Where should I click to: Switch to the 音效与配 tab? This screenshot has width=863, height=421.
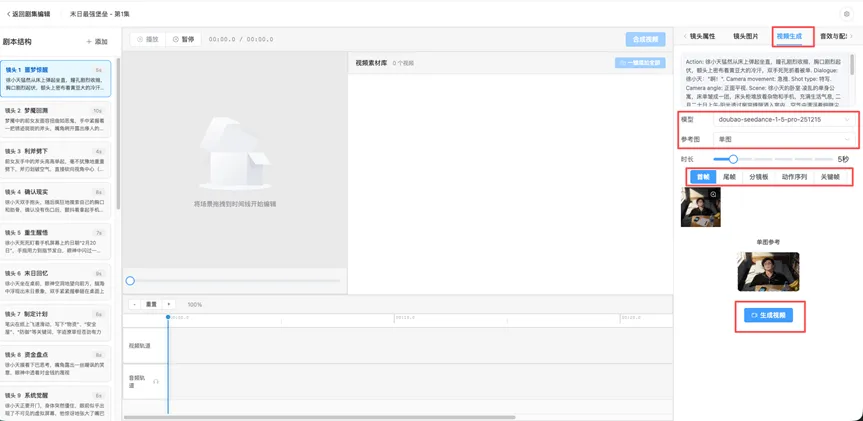pos(833,36)
